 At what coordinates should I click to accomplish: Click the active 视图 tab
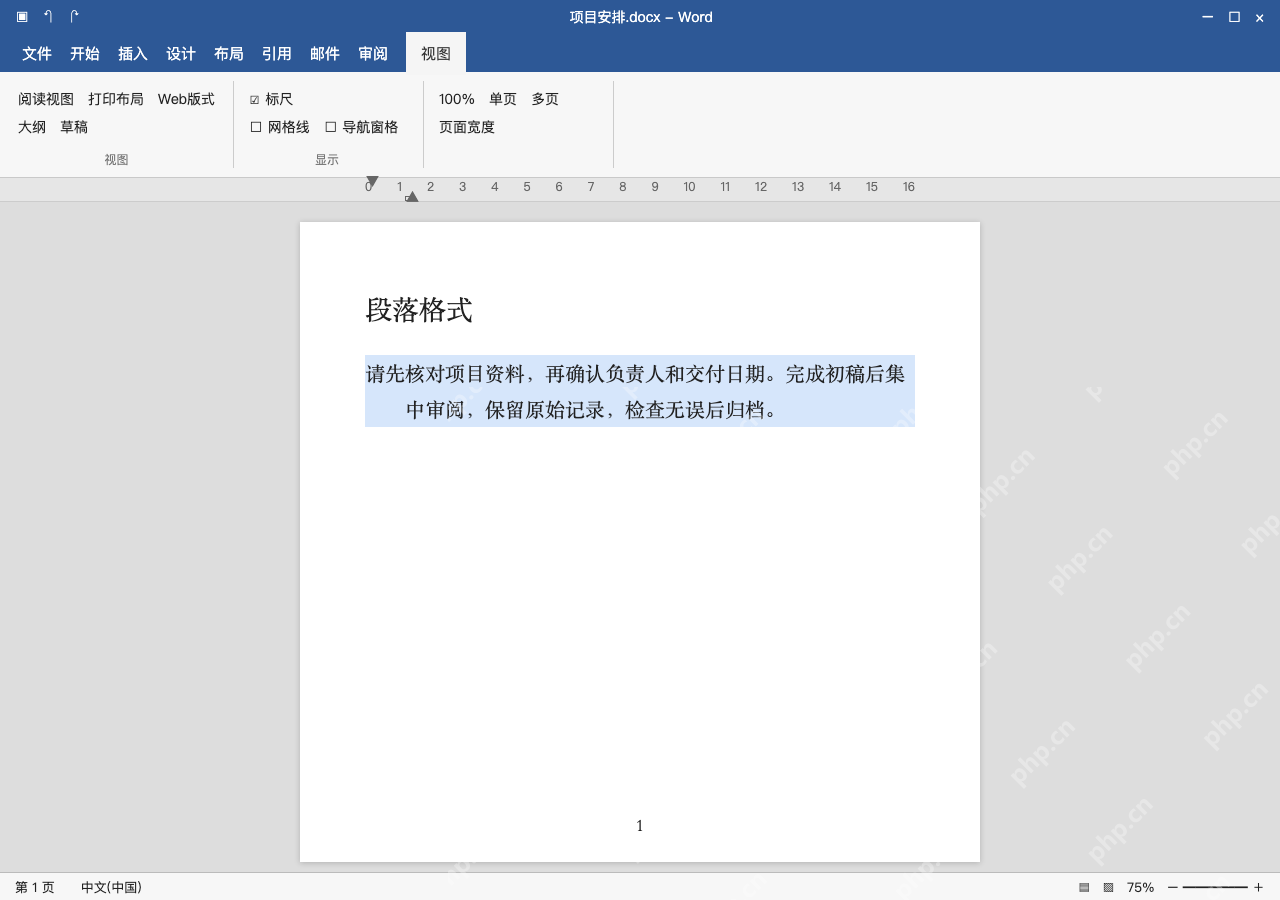pos(436,53)
